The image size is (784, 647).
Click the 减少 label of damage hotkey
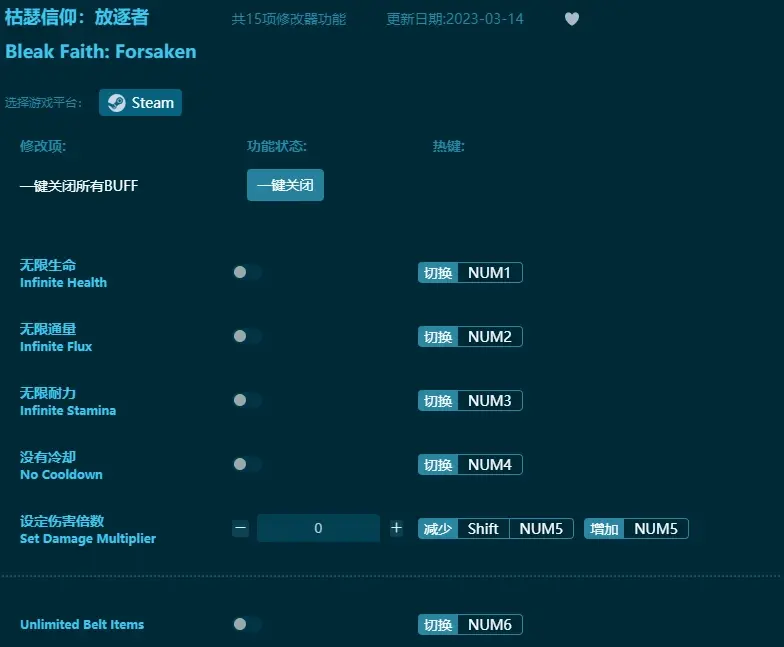[x=438, y=528]
